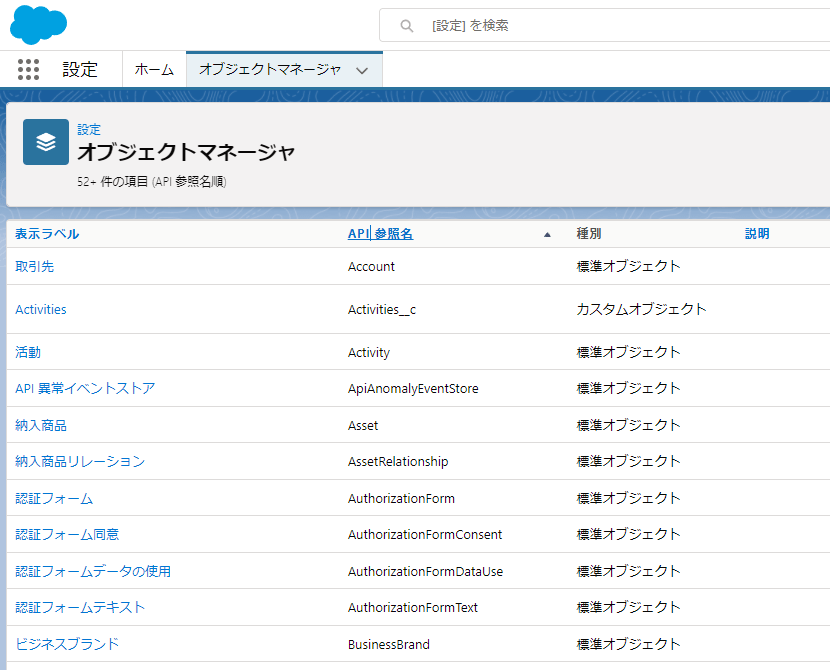Screen dimensions: 830x670
Task: Open the 活動 object link
Action: tap(28, 352)
